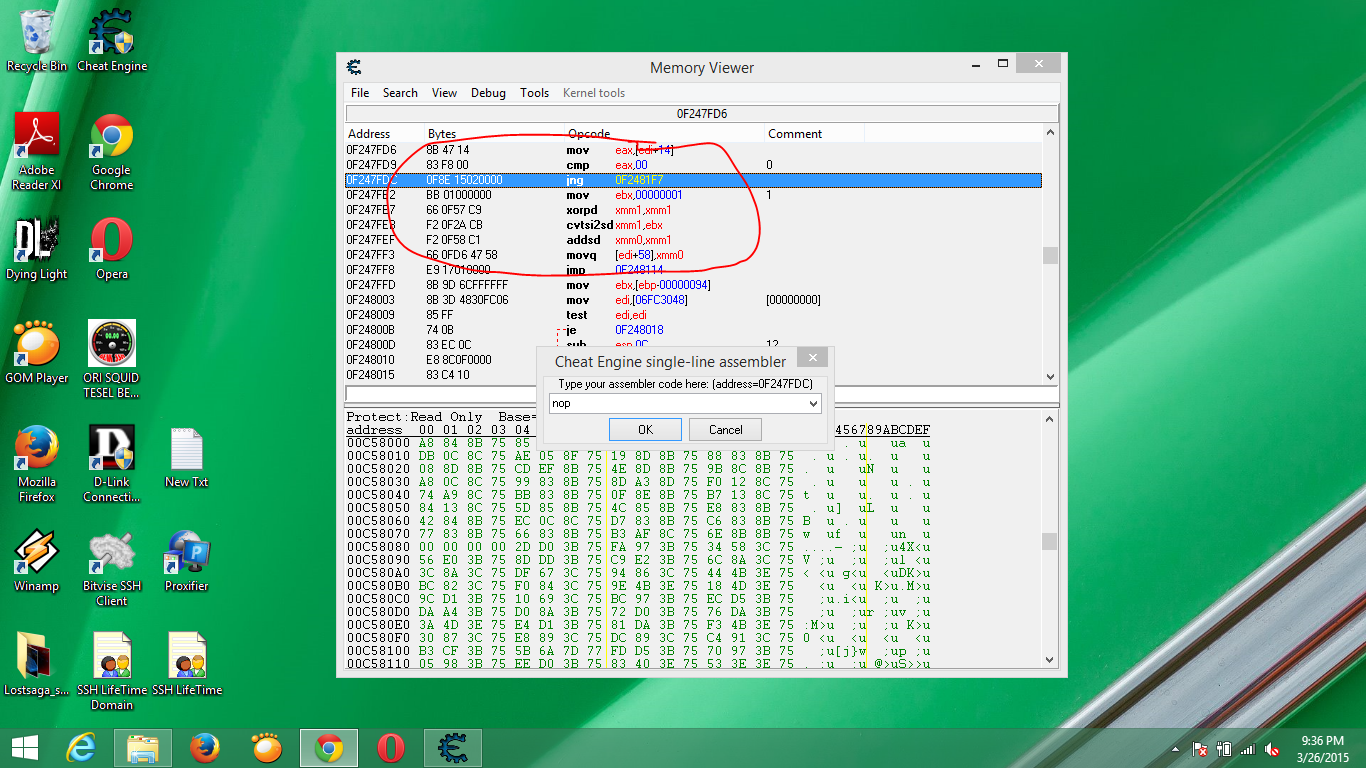Confirm the assembler dialog with OK
The height and width of the screenshot is (768, 1366).
coord(645,430)
